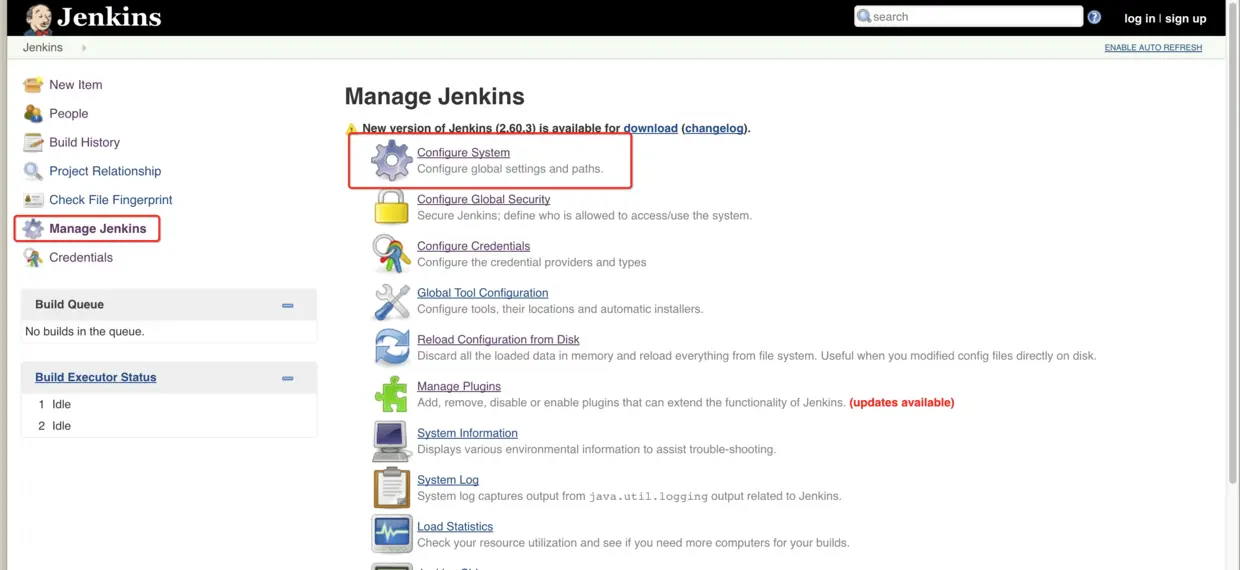Open Configure Global Security link
This screenshot has height=570, width=1240.
click(x=484, y=199)
